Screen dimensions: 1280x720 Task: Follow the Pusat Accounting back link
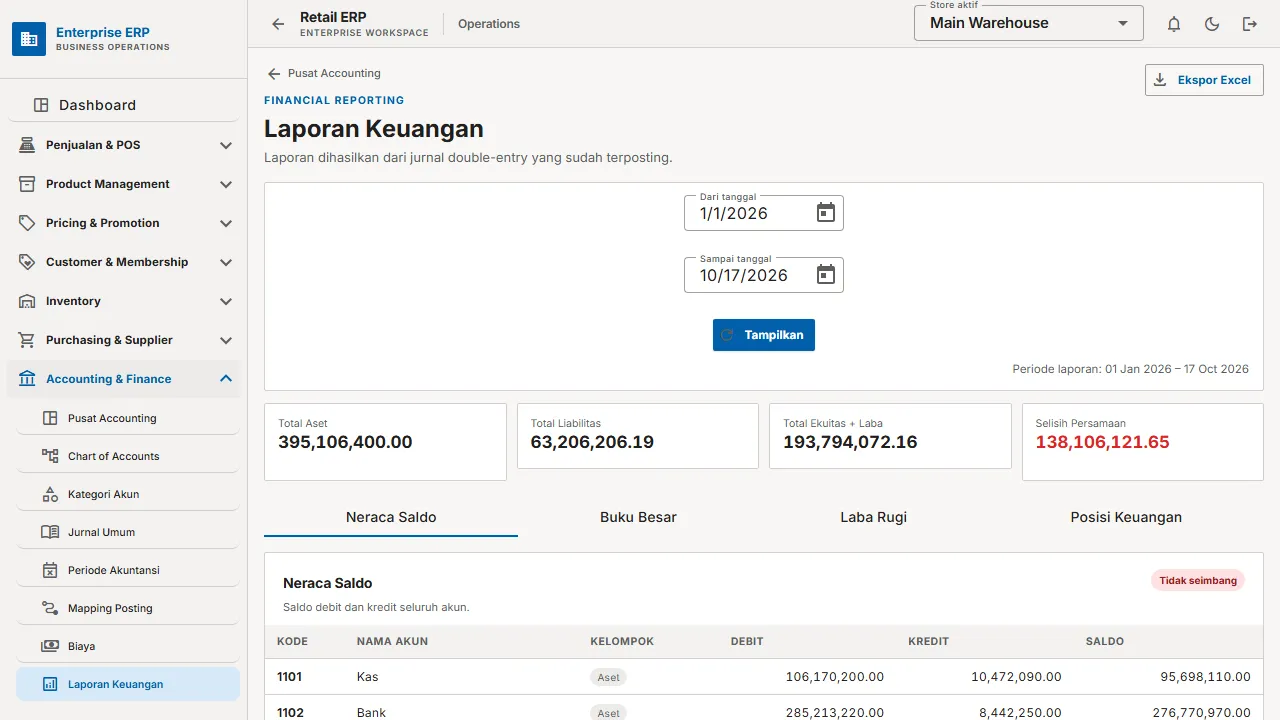[x=324, y=73]
